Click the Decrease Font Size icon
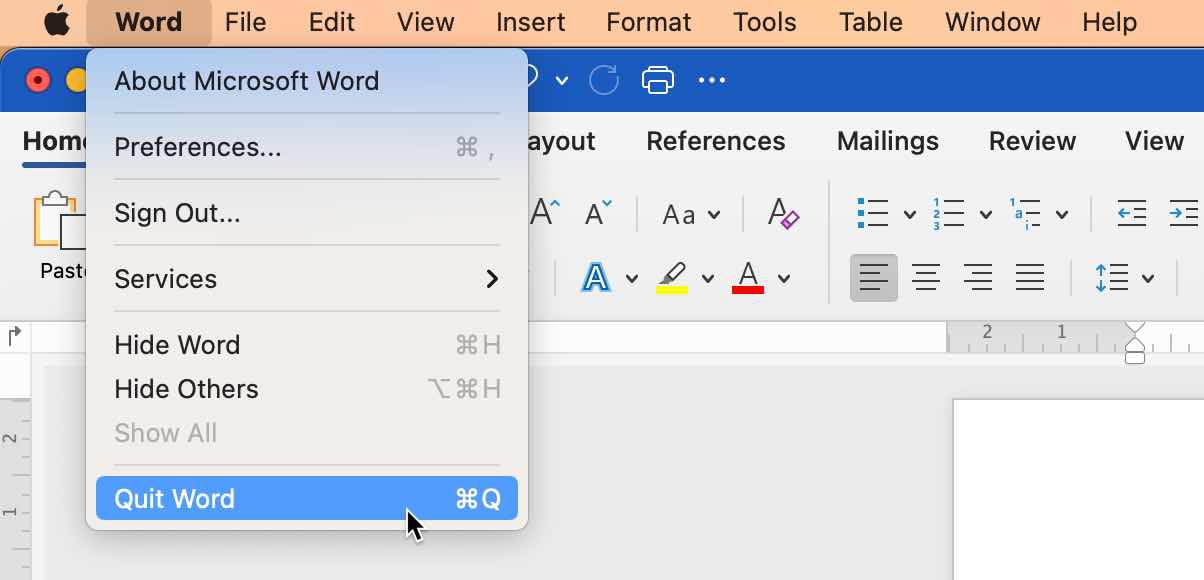This screenshot has height=580, width=1204. click(x=598, y=213)
